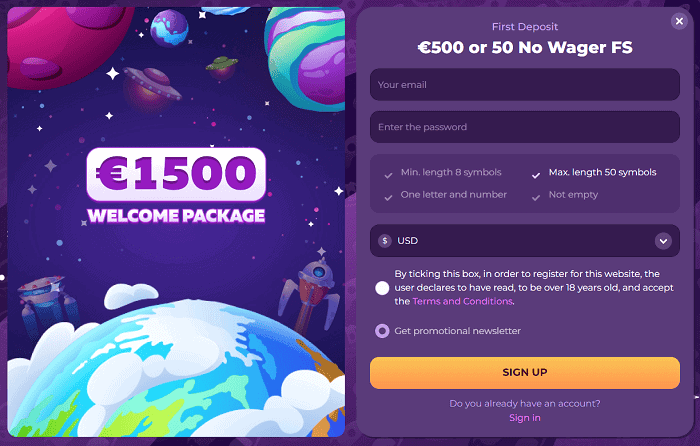This screenshot has width=700, height=446.
Task: Close the sign-up popup
Action: click(x=680, y=21)
